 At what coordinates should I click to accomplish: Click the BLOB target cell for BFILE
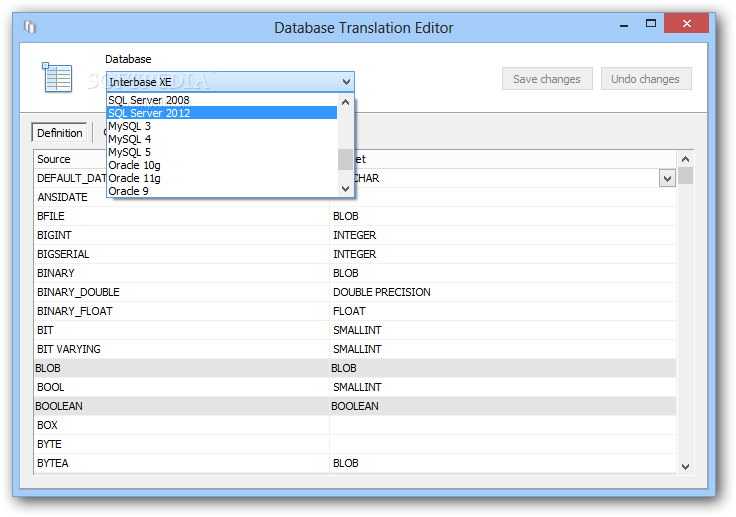coord(503,216)
